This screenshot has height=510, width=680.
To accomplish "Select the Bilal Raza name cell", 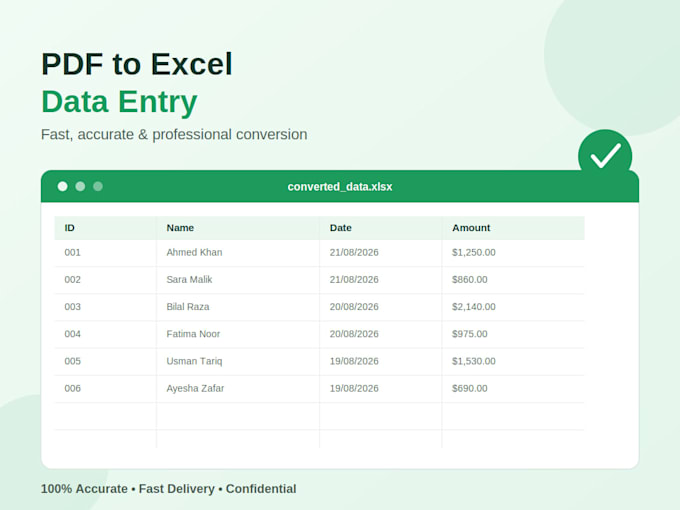I will coord(238,307).
